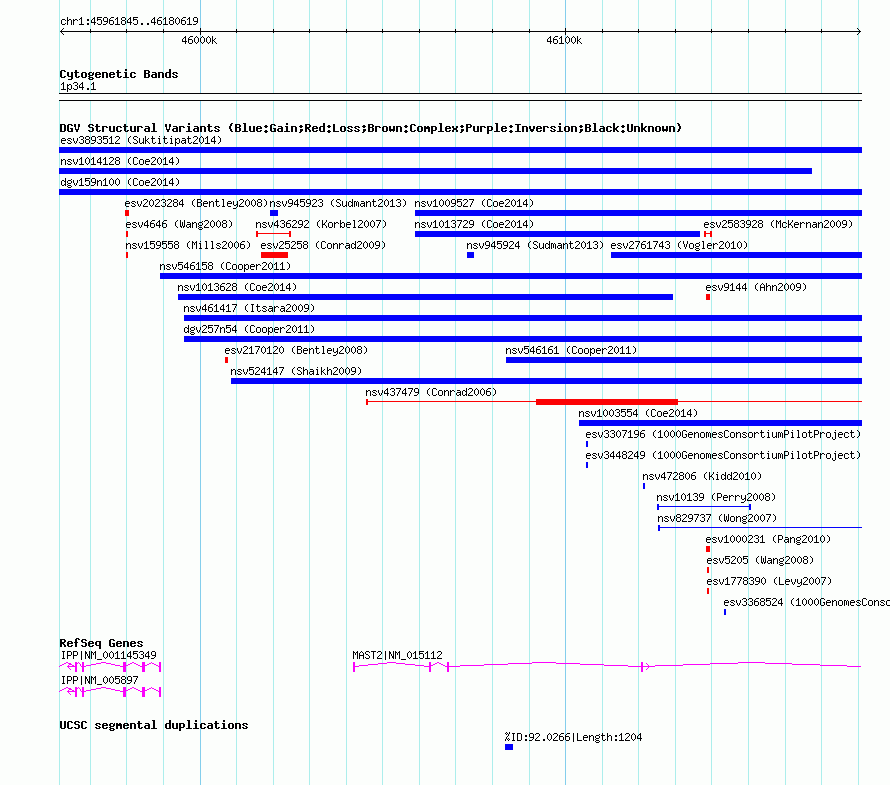Select the nsv1003554 (Coe2014) label
The image size is (890, 785).
tap(639, 413)
